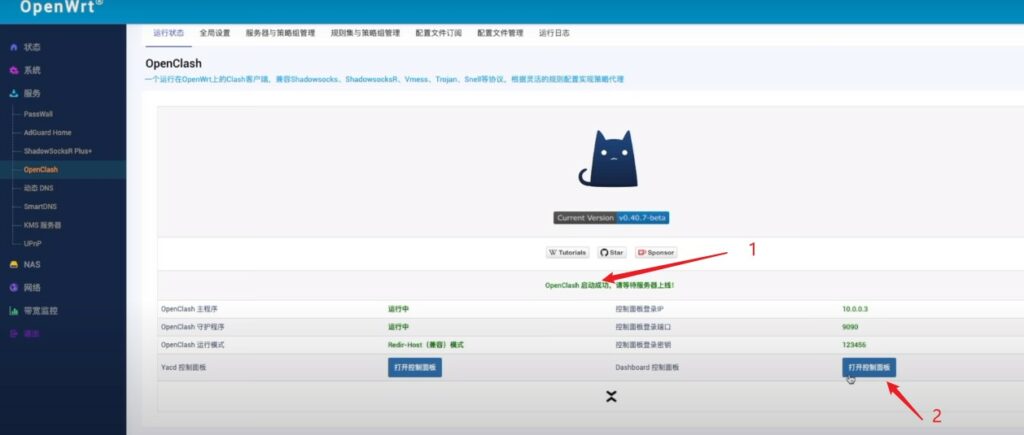Open SmartDNS in the sidebar
1024x435 pixels.
40,206
